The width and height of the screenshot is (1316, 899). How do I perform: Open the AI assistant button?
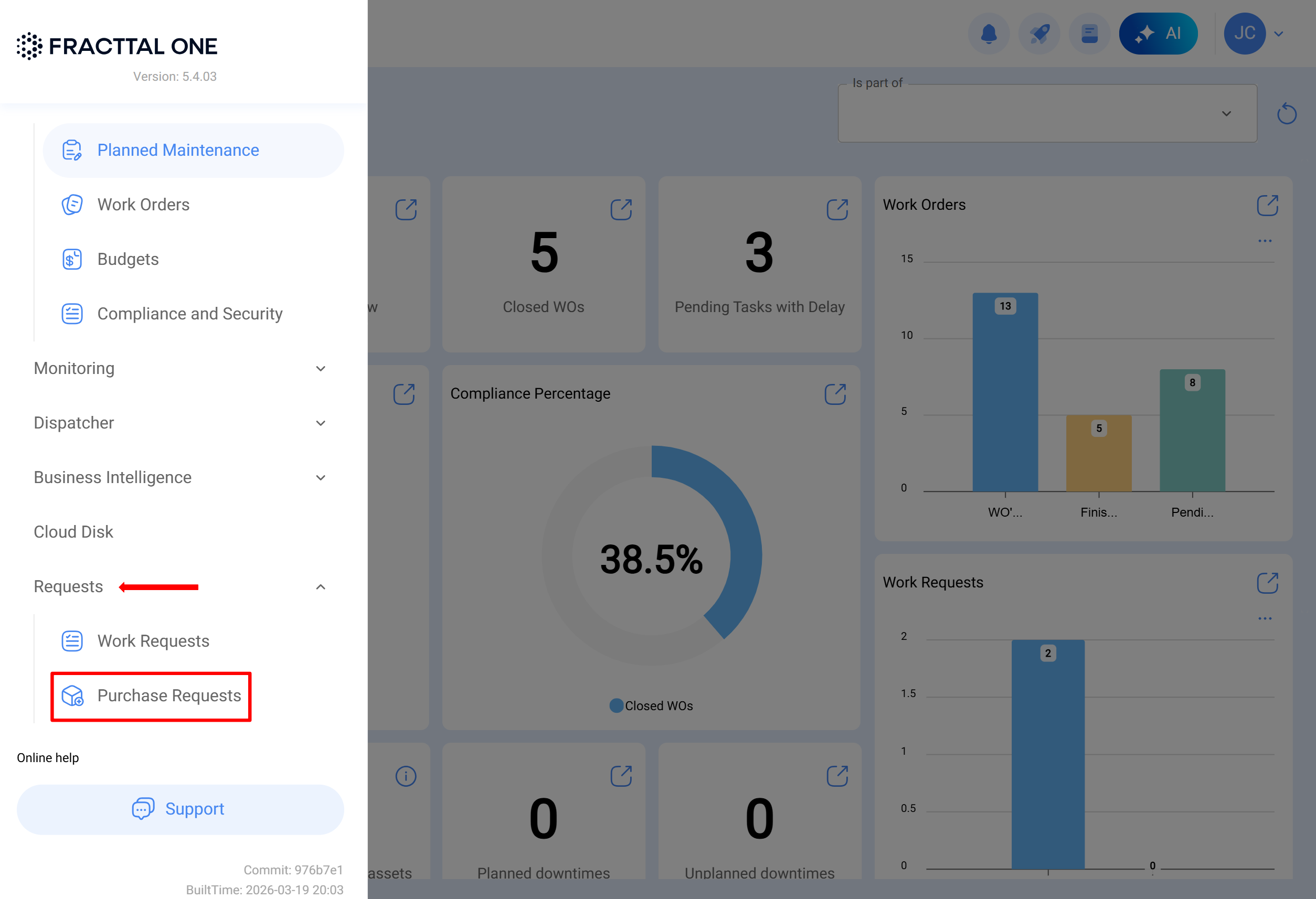[1158, 34]
